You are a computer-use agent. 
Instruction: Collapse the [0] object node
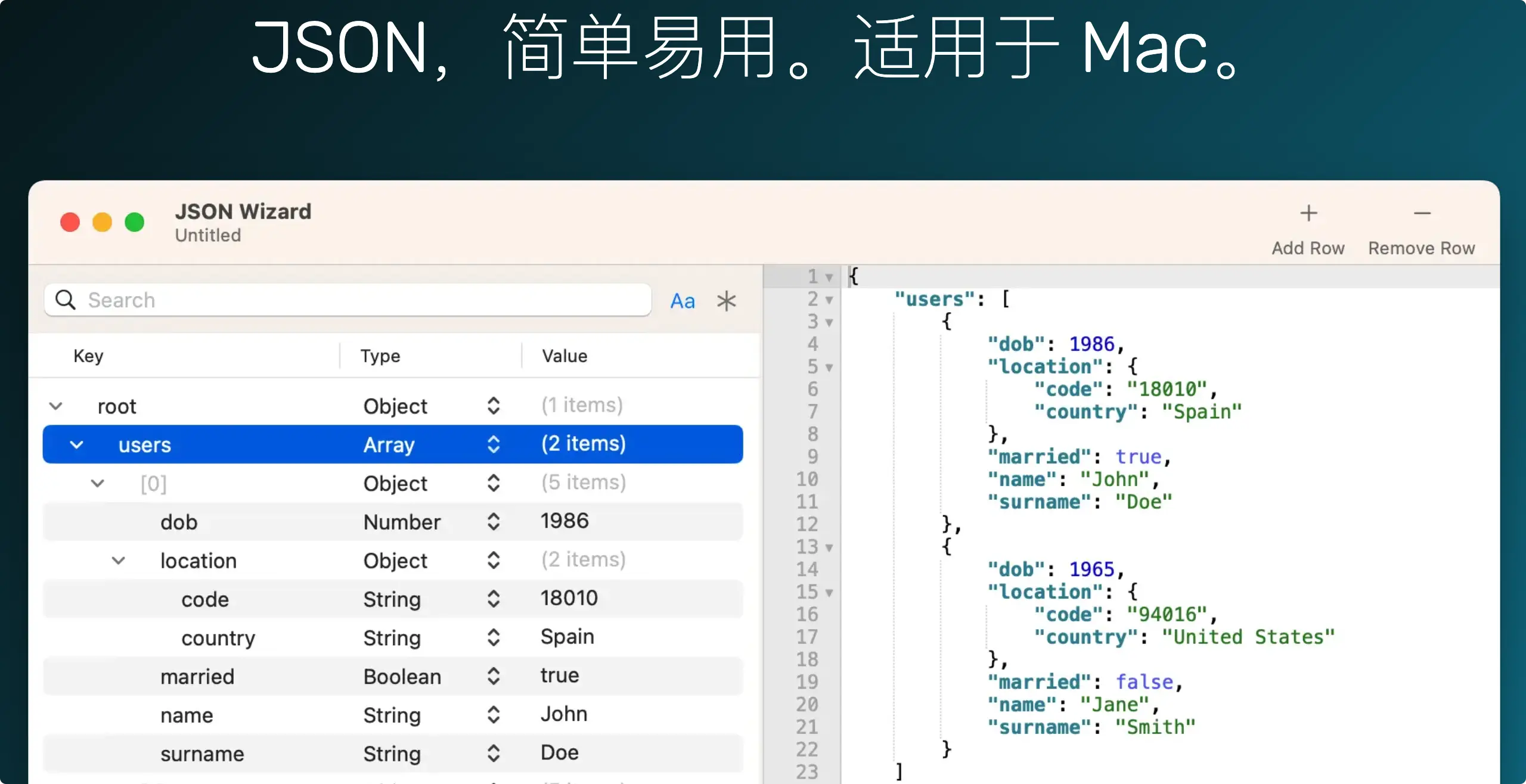tap(98, 483)
